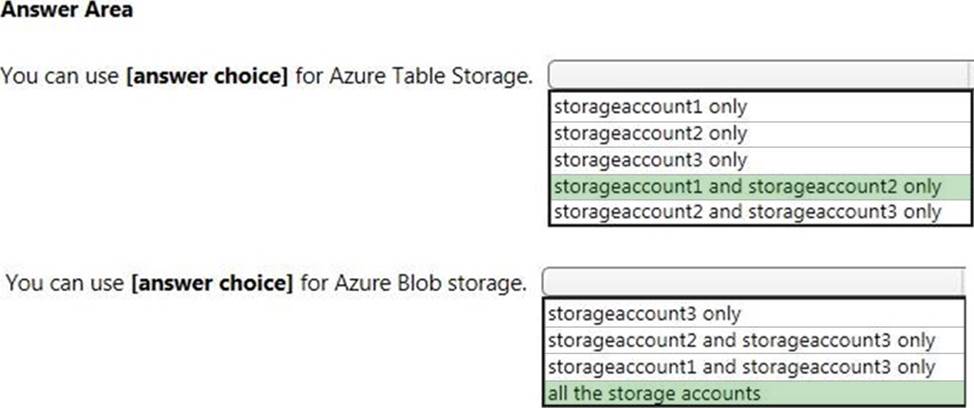Click bold '[answer choice]' in Table Storage sentence
974x408 pixels.
205,76
